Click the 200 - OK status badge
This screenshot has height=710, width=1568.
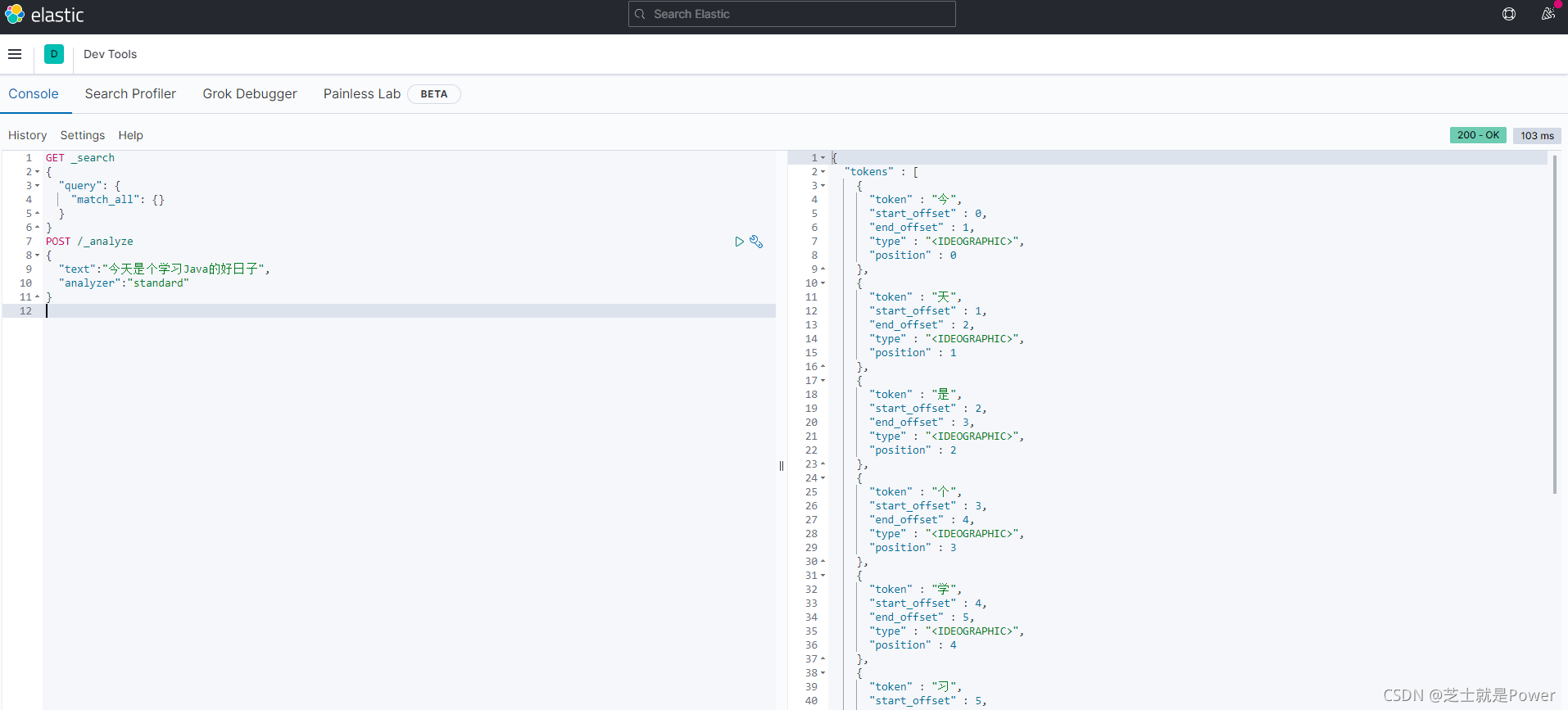(1478, 135)
